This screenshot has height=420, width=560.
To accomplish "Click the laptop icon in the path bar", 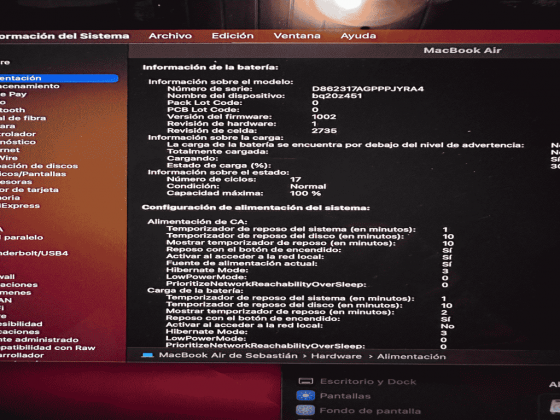I will click(148, 355).
